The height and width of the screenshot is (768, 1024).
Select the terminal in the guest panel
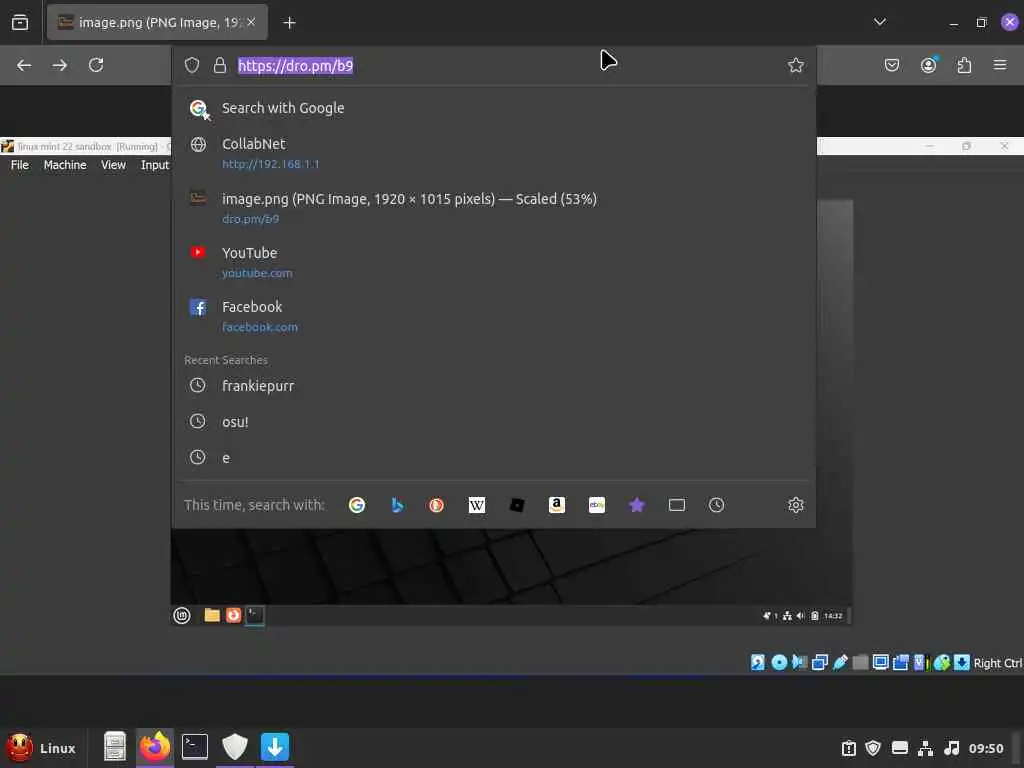pyautogui.click(x=255, y=615)
